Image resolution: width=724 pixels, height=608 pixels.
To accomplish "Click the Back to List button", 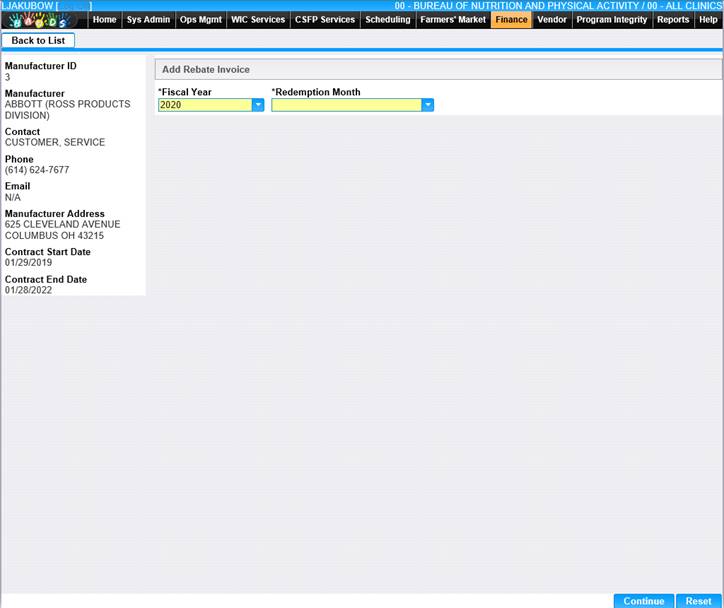I will [x=38, y=41].
